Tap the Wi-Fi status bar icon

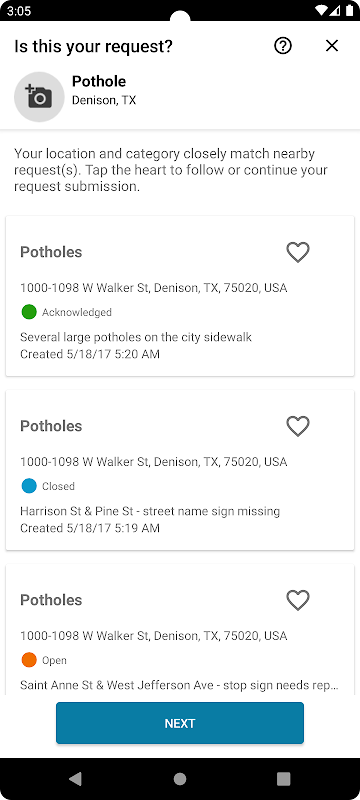(321, 11)
